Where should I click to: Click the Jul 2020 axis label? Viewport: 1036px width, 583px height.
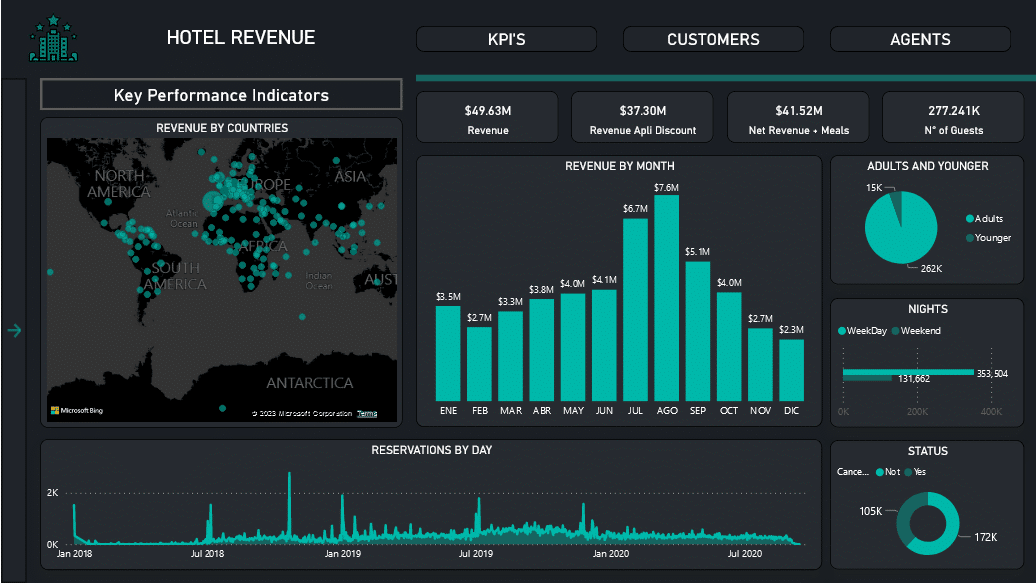coord(745,554)
